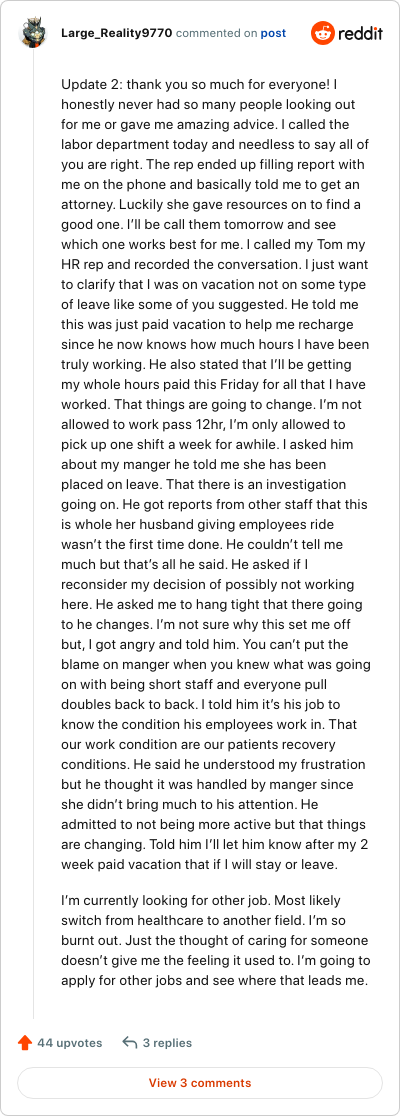Collapse thread via the vertical line

pos(34,534)
